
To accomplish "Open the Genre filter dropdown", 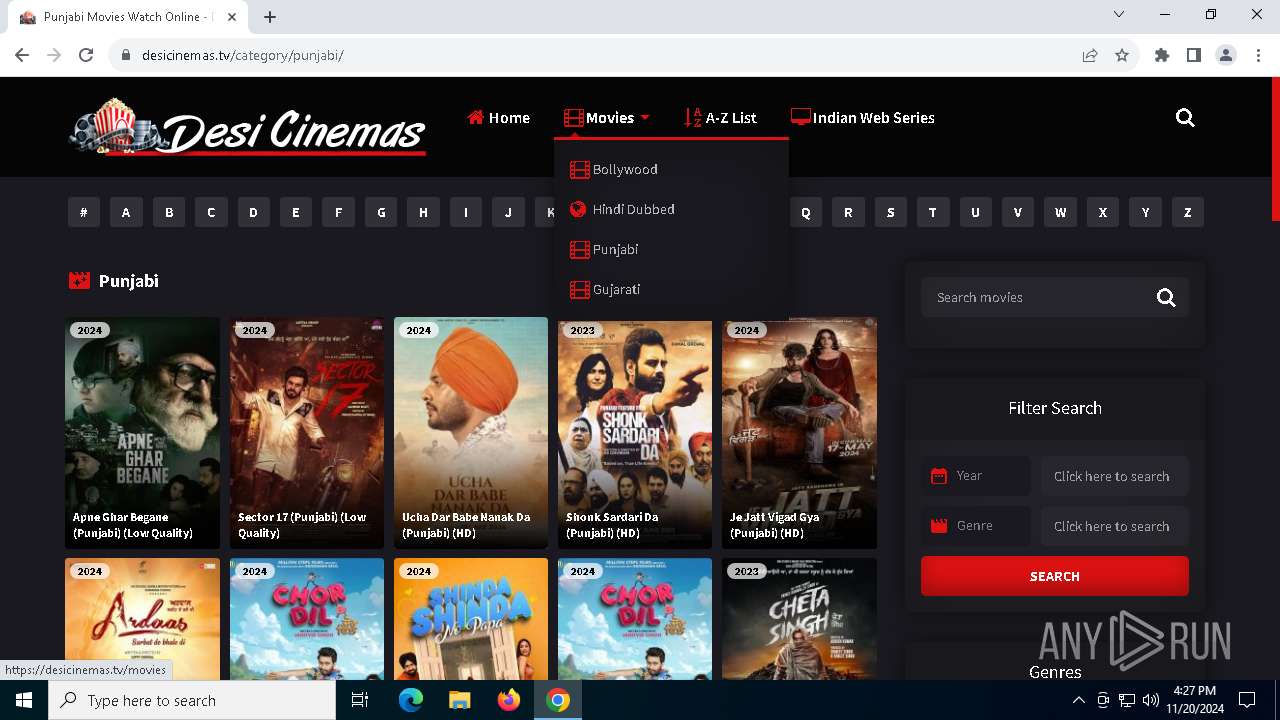I will point(1115,526).
